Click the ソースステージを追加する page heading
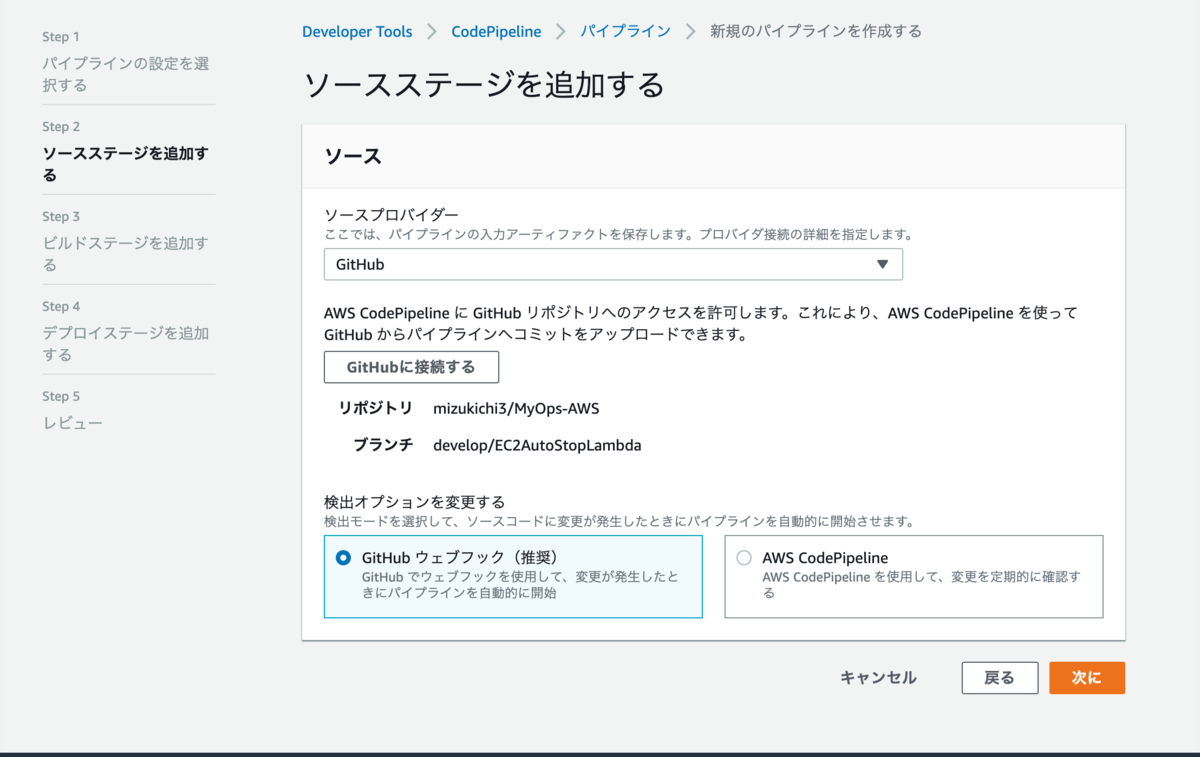1200x757 pixels. (x=484, y=85)
